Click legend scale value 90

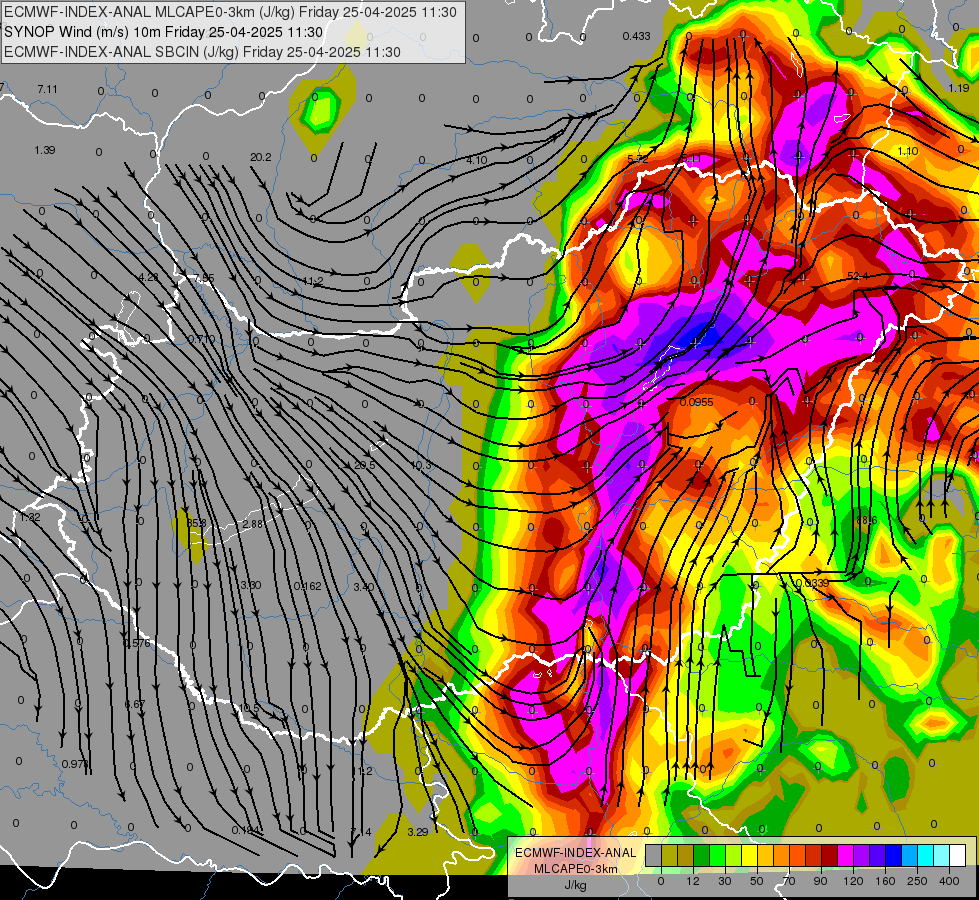click(820, 881)
